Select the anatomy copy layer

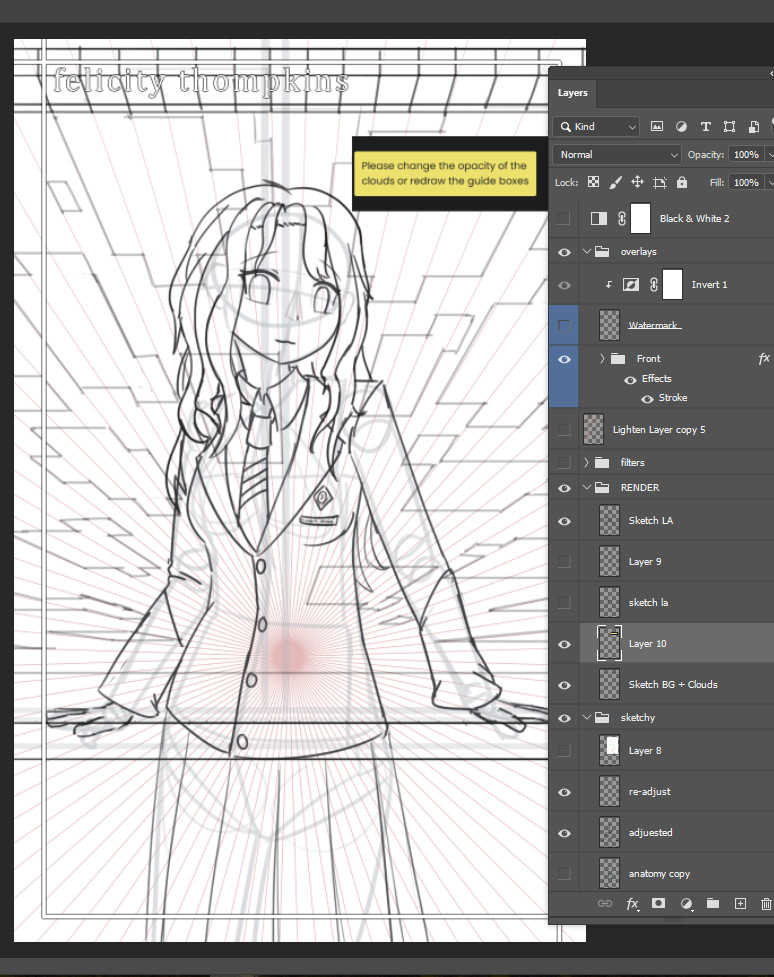click(x=676, y=873)
